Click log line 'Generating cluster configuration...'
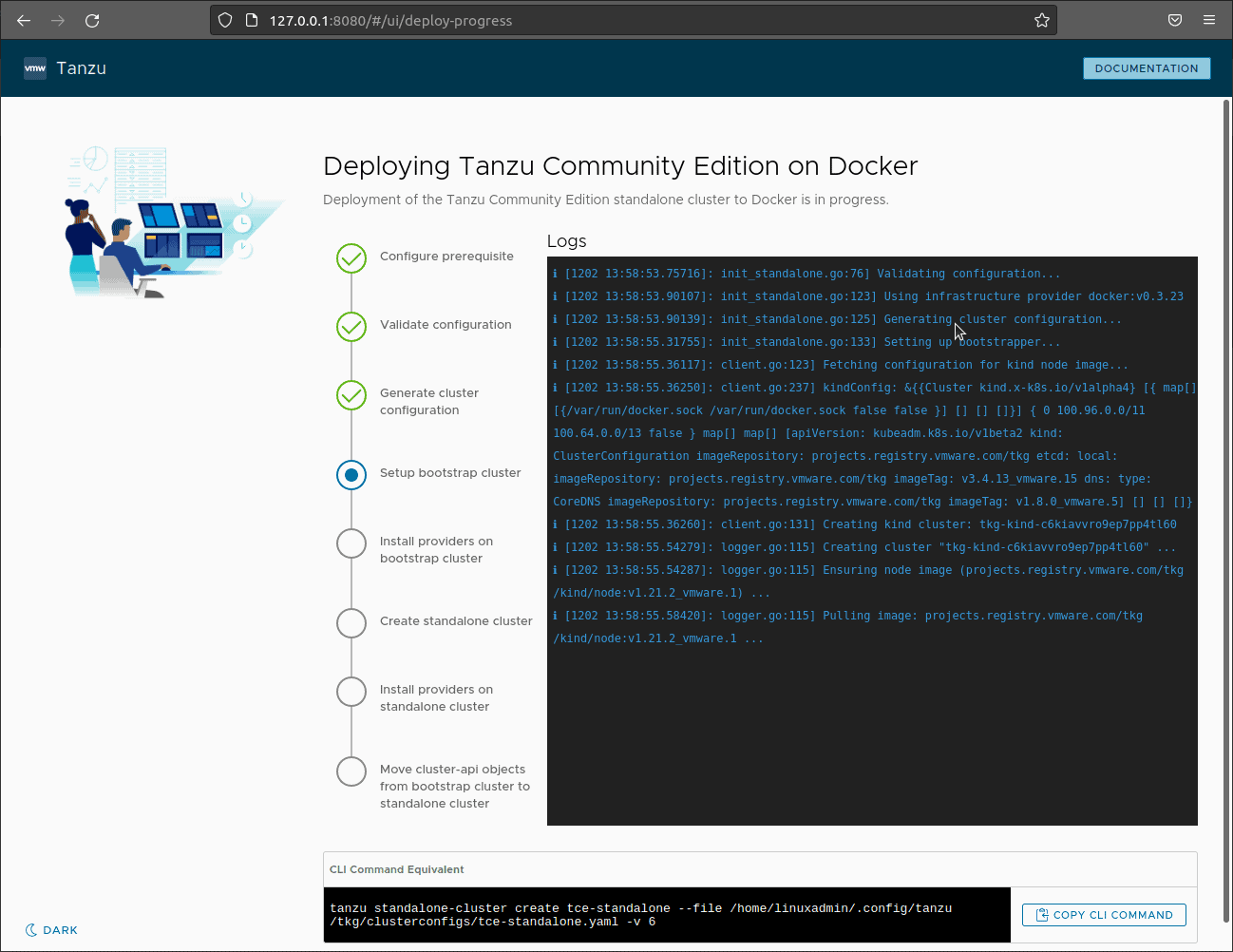 (x=837, y=319)
